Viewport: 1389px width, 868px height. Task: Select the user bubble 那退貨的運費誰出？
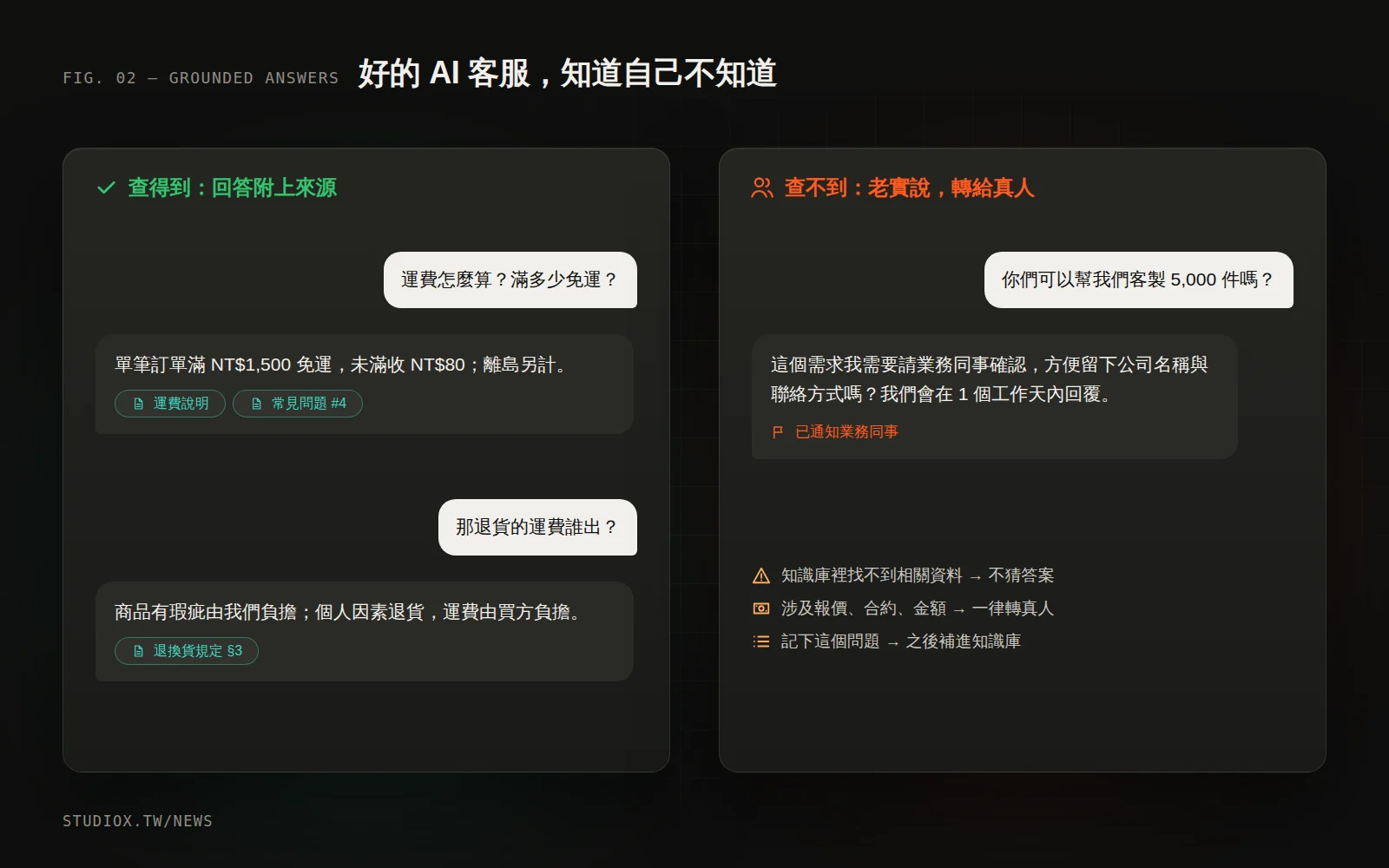[x=537, y=527]
